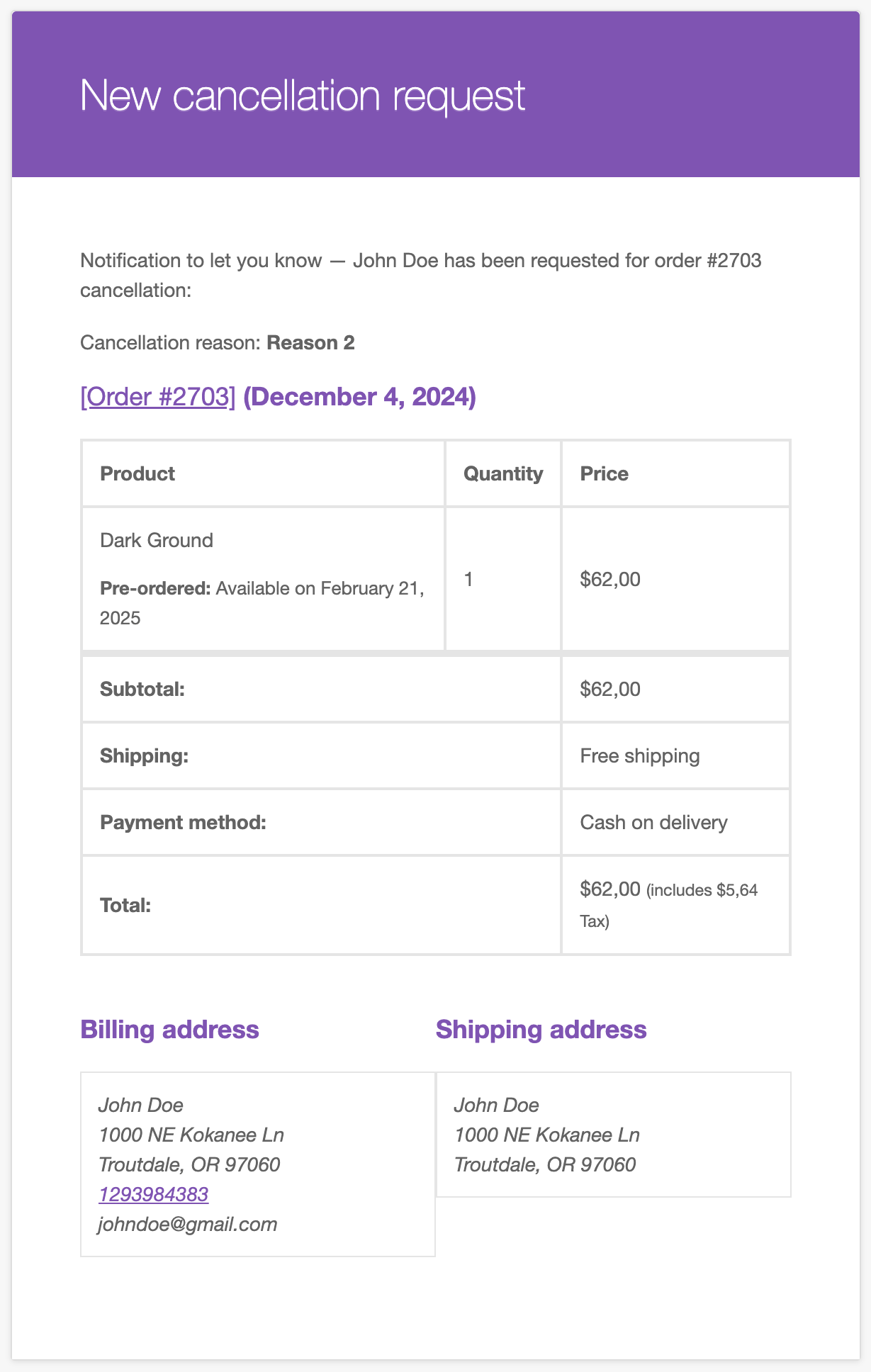This screenshot has width=871, height=1372.
Task: Click the Total row label
Action: click(125, 905)
